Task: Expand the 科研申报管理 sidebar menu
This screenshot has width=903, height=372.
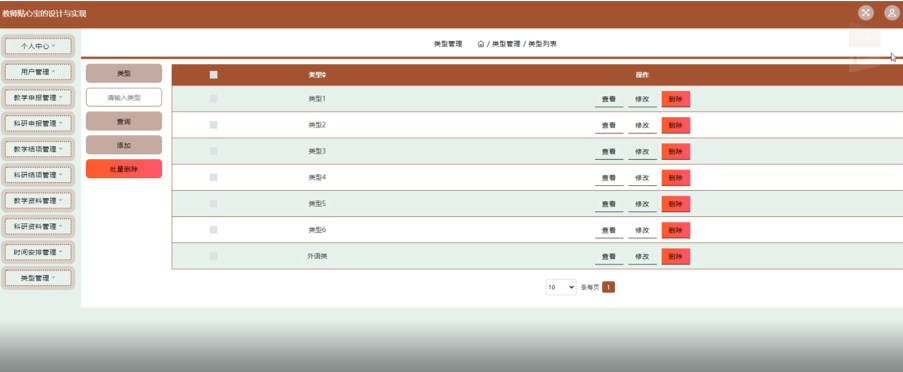Action: point(38,124)
